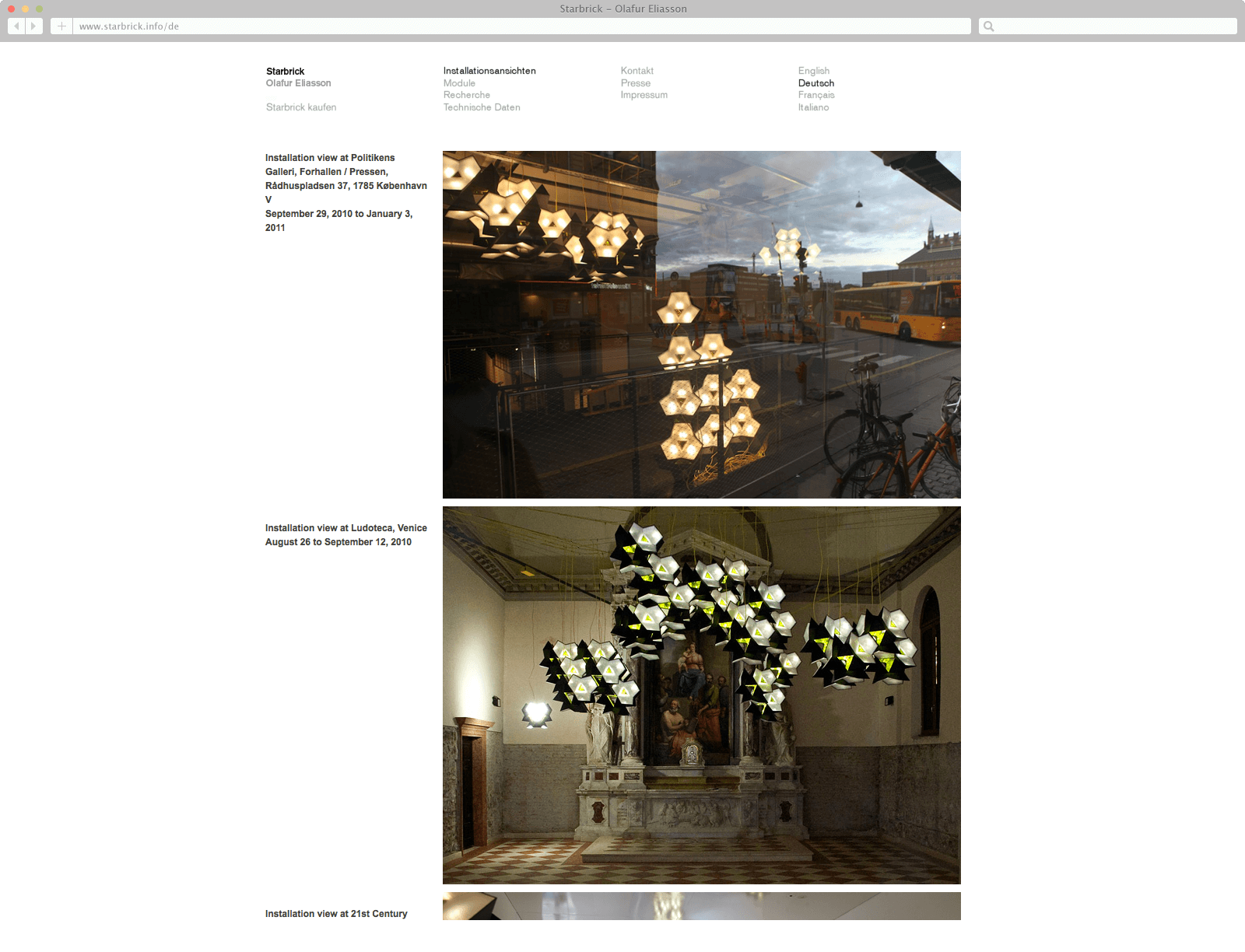The width and height of the screenshot is (1245, 952).
Task: Select Installationsansichten menu item
Action: coord(489,71)
